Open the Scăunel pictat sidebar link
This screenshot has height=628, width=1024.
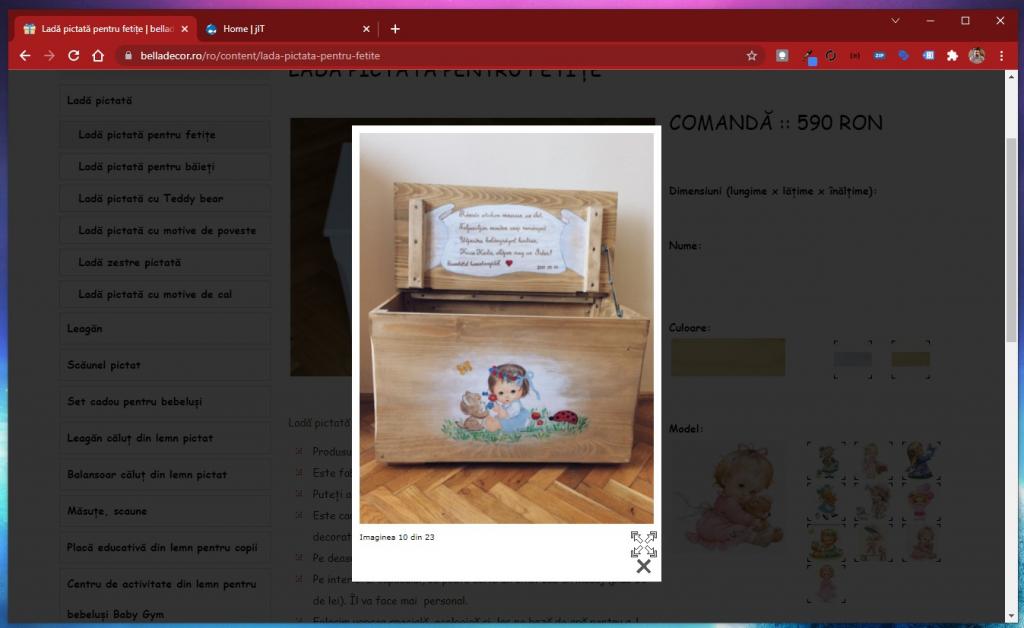[x=104, y=365]
